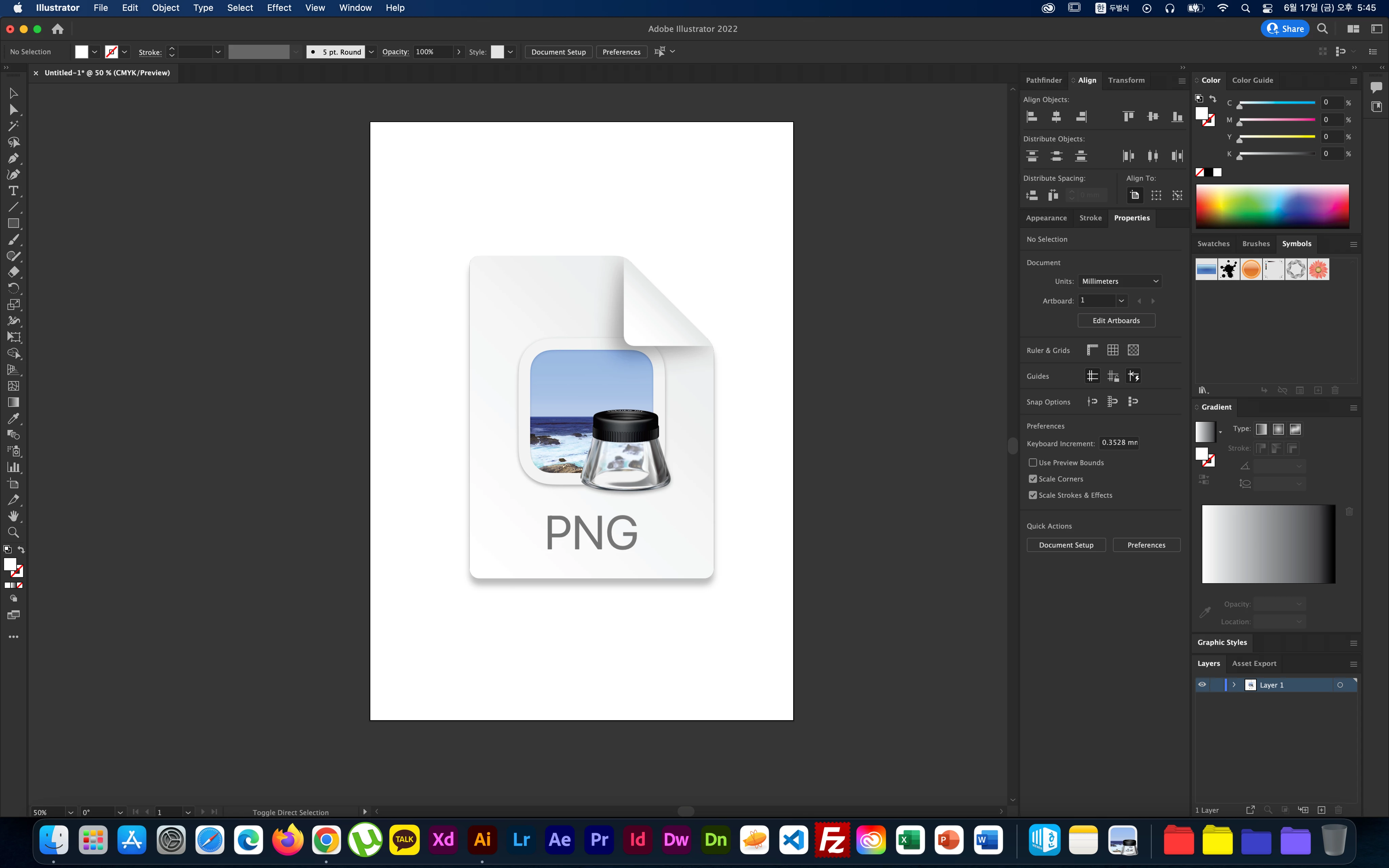
Task: Switch to the Swatches tab
Action: coord(1213,243)
